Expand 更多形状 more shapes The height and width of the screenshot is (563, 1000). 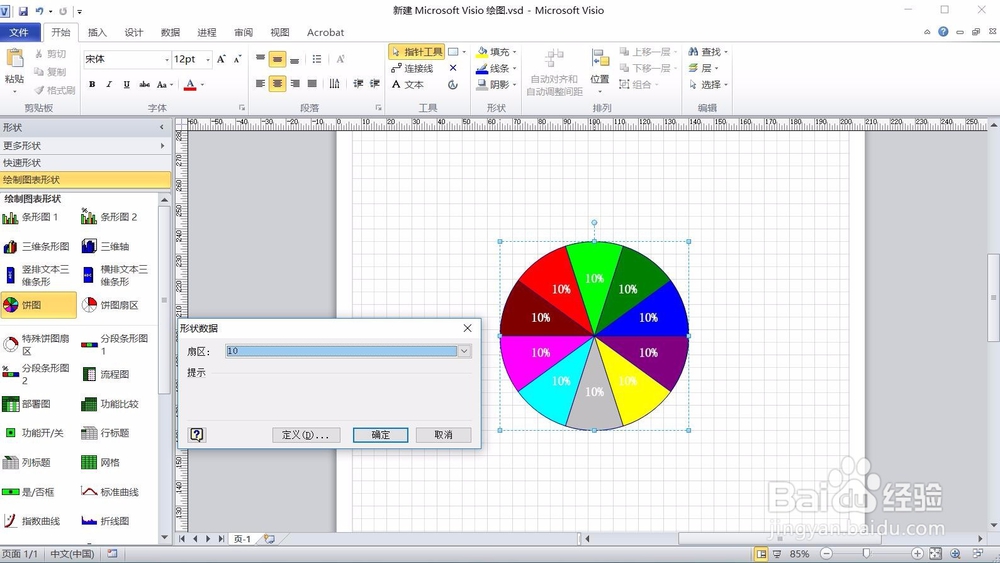point(85,145)
